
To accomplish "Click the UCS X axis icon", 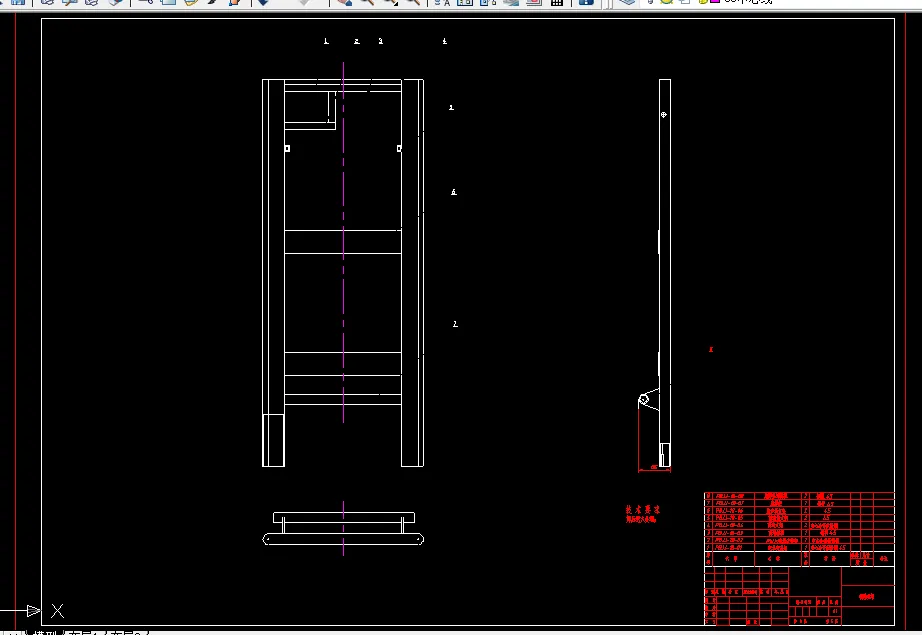I will (x=57, y=611).
